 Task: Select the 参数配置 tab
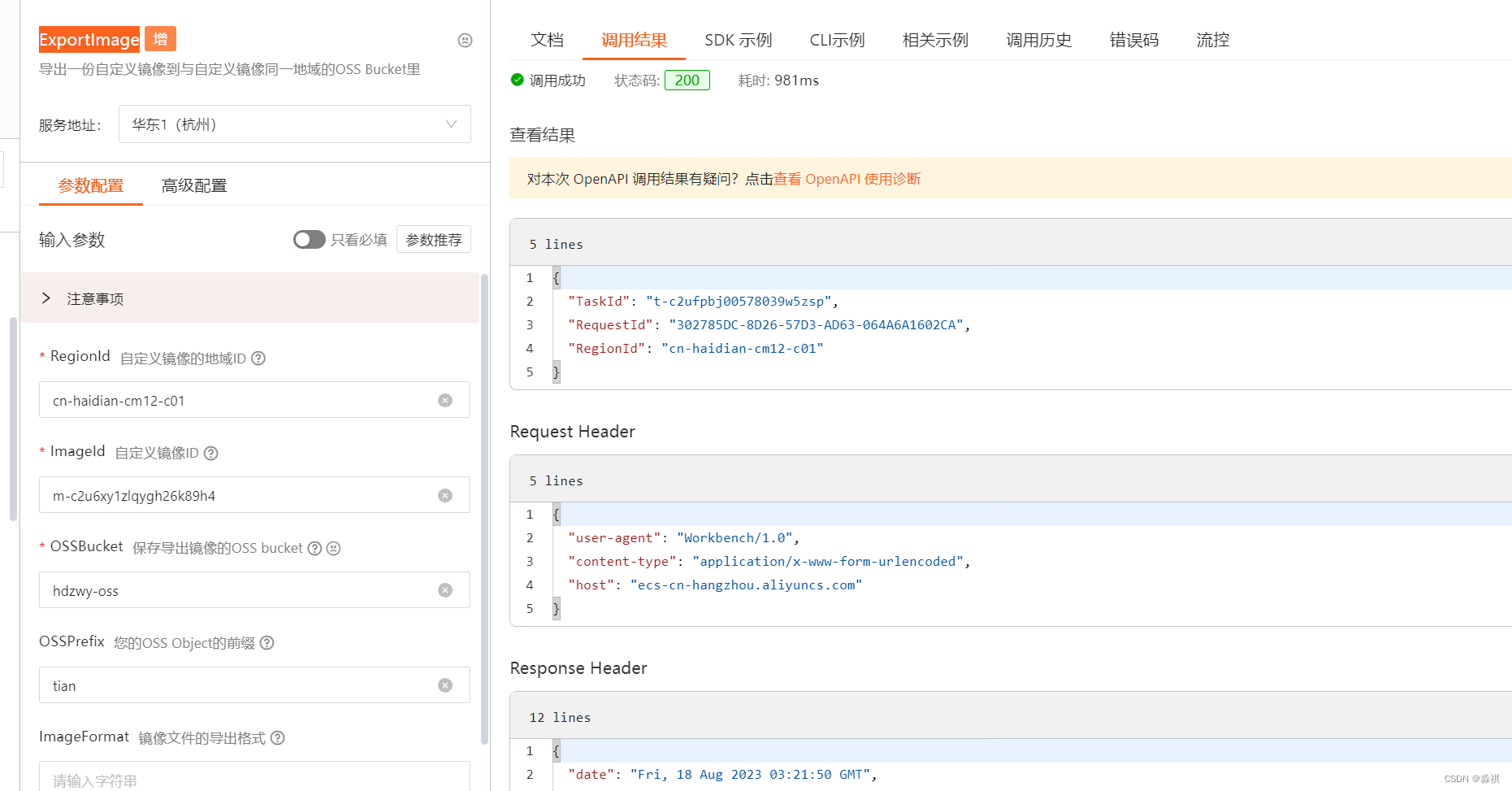[x=91, y=185]
